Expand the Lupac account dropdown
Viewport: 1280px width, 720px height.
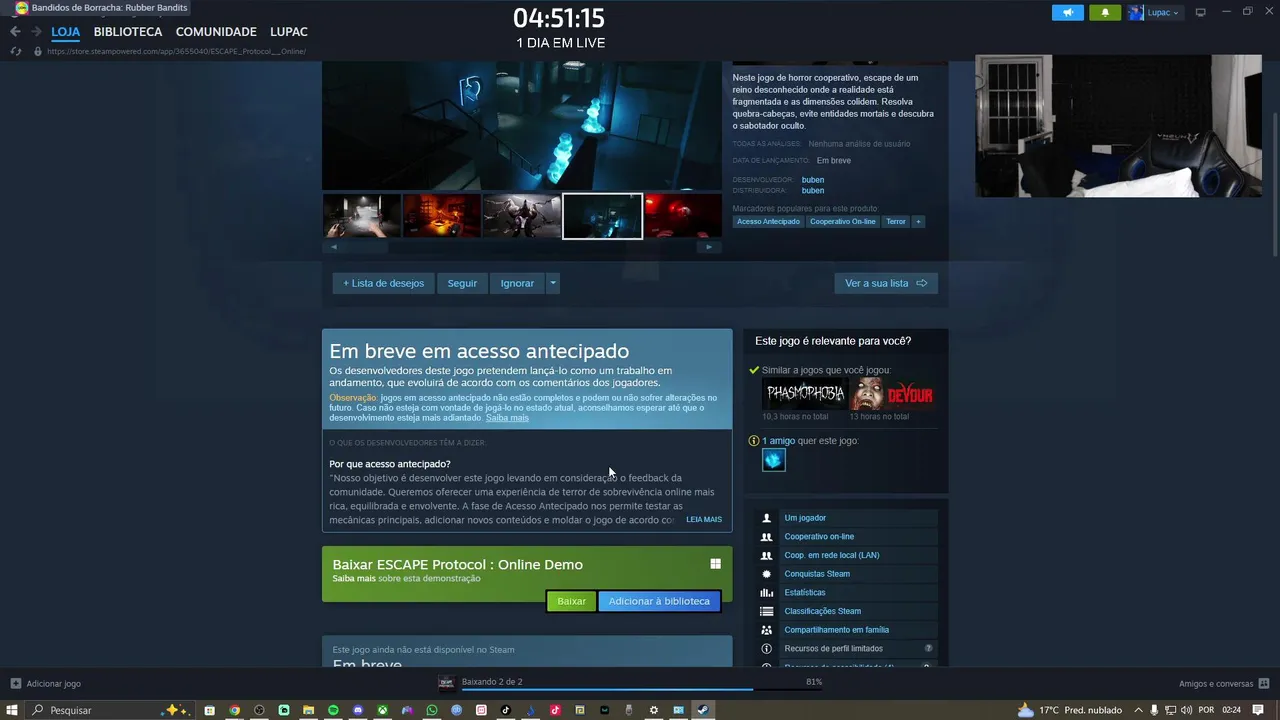pyautogui.click(x=1155, y=12)
